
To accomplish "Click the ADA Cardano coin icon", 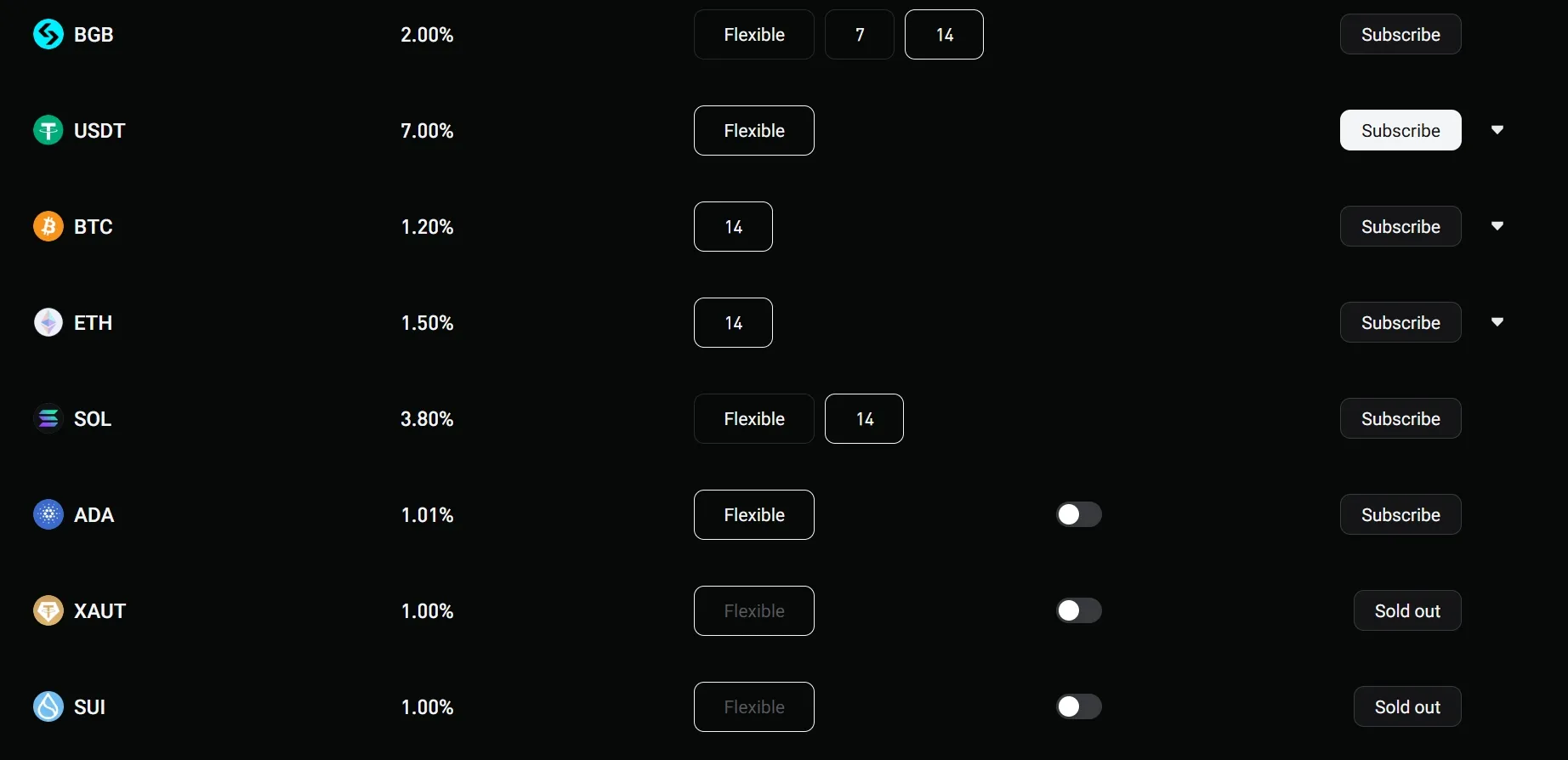I will click(x=48, y=515).
